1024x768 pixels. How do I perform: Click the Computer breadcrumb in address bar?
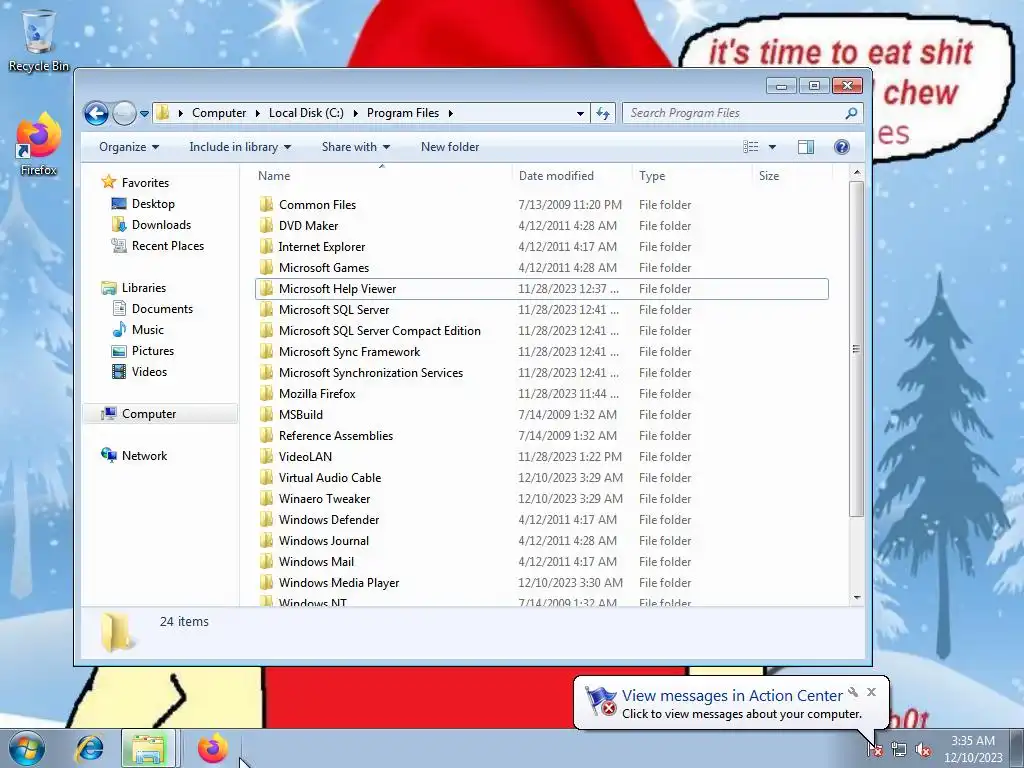pyautogui.click(x=219, y=113)
